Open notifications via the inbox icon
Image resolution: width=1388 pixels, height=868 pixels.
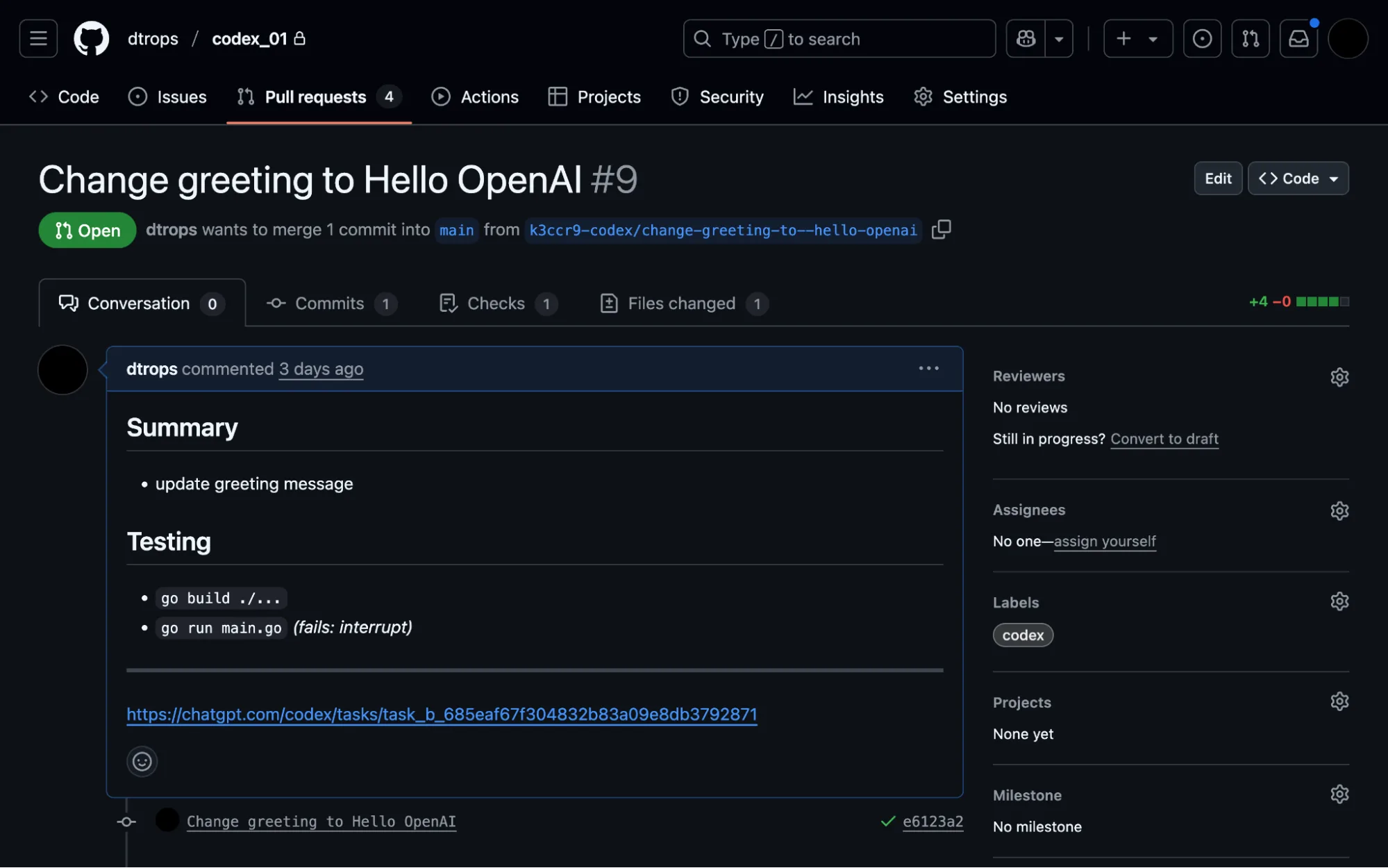(x=1298, y=38)
